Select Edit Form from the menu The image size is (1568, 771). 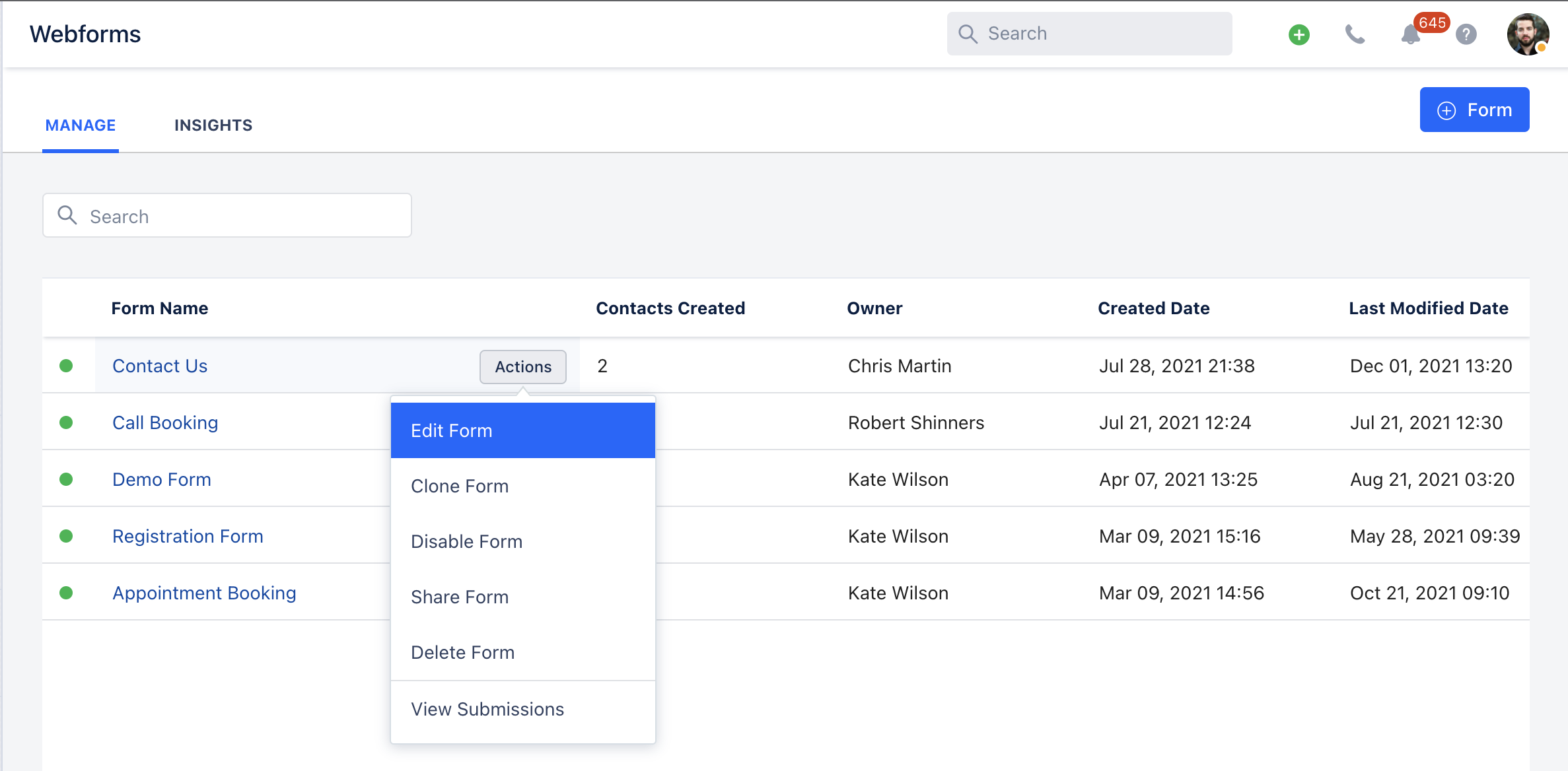[523, 430]
